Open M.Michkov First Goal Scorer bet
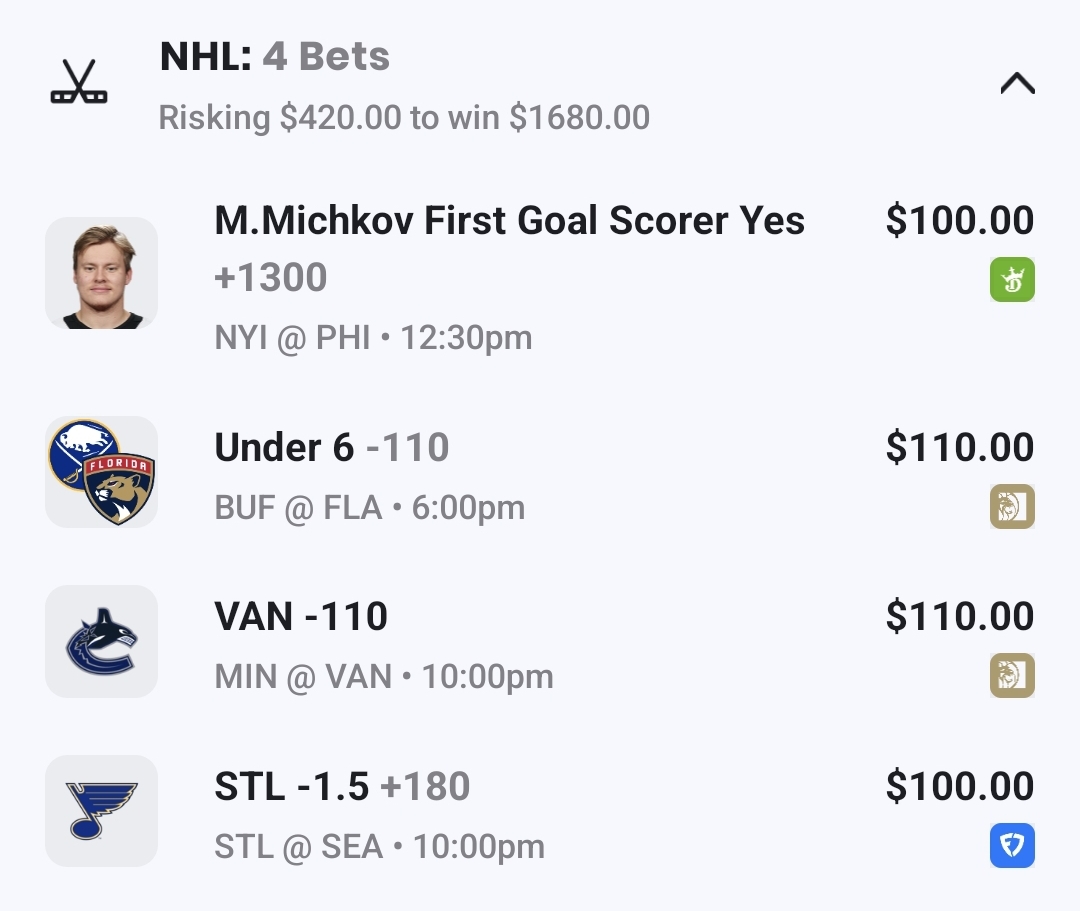The height and width of the screenshot is (911, 1080). [x=509, y=221]
